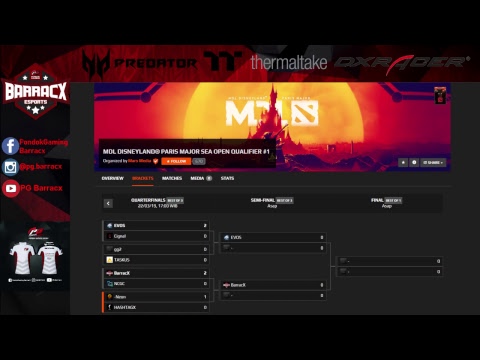Click the EVOS semi-final name
This screenshot has width=480, height=360.
click(x=236, y=237)
